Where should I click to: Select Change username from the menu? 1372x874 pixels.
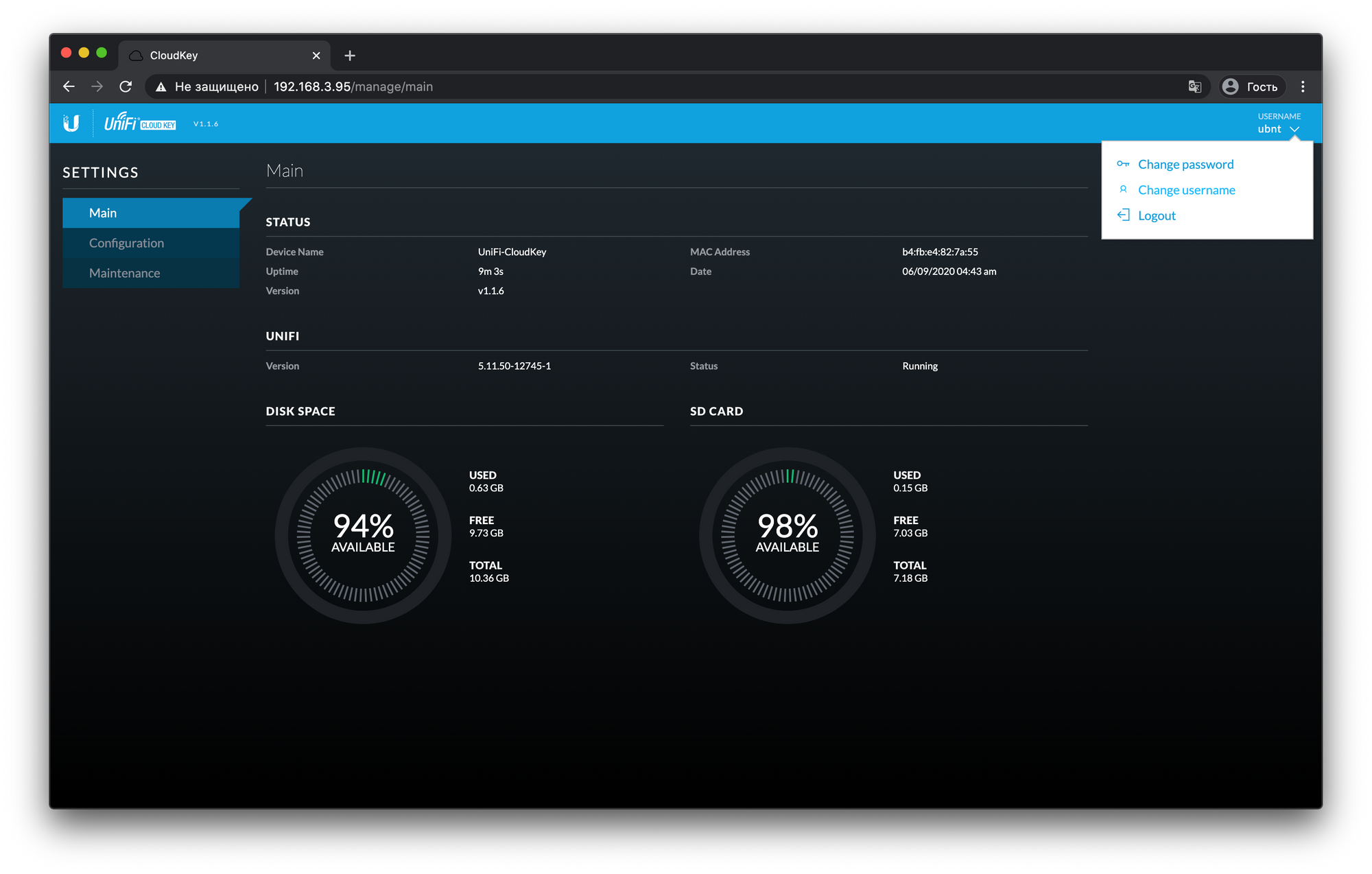1186,190
